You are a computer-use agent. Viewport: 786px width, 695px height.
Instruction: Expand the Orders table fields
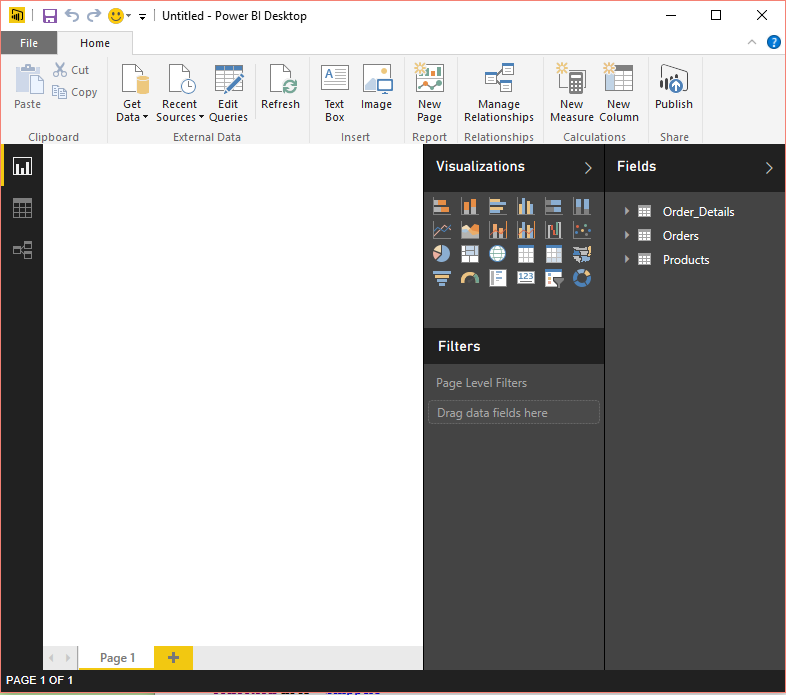tap(627, 235)
